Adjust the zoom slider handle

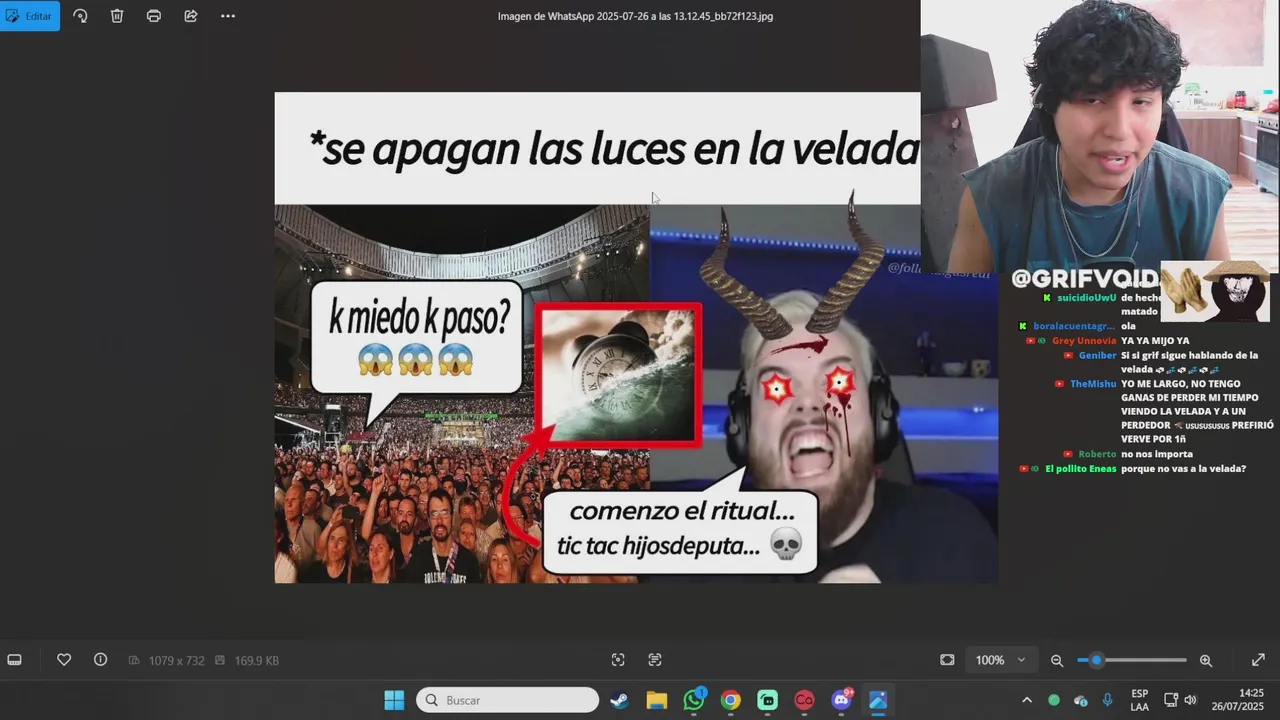pyautogui.click(x=1096, y=660)
